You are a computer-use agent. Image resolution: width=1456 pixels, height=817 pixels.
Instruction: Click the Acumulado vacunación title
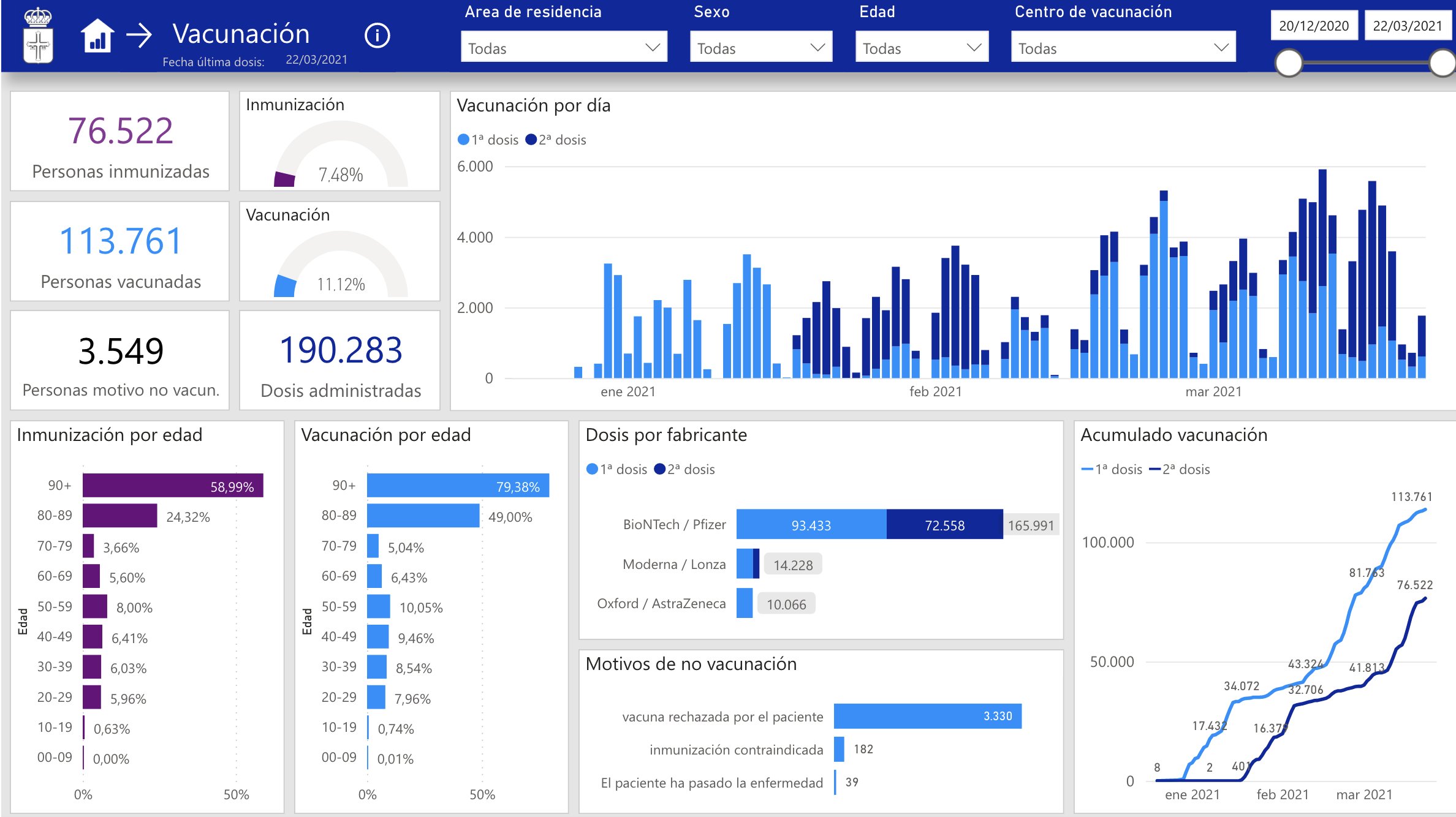pos(1174,434)
